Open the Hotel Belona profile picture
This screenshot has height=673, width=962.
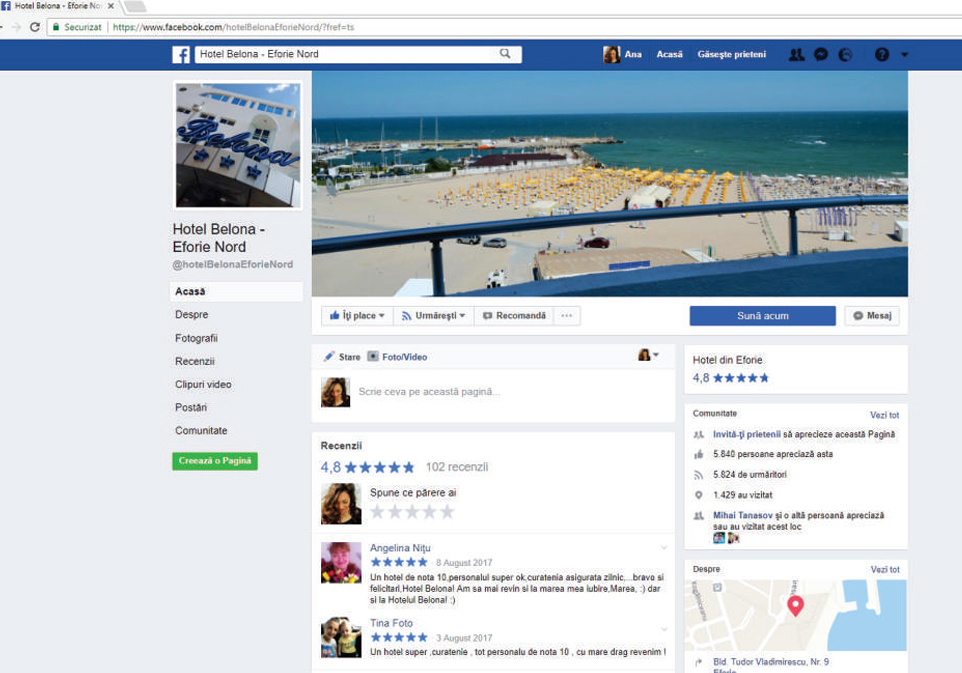click(237, 145)
